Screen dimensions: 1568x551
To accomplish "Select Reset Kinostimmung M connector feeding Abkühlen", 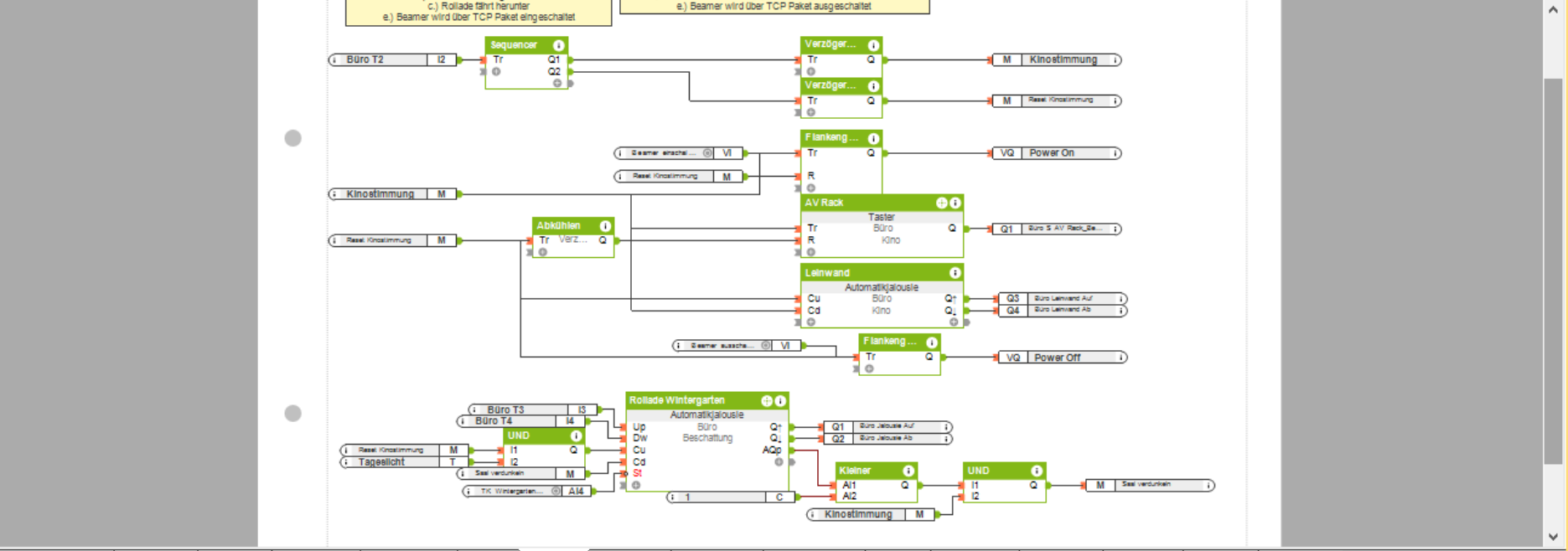I will coord(393,241).
